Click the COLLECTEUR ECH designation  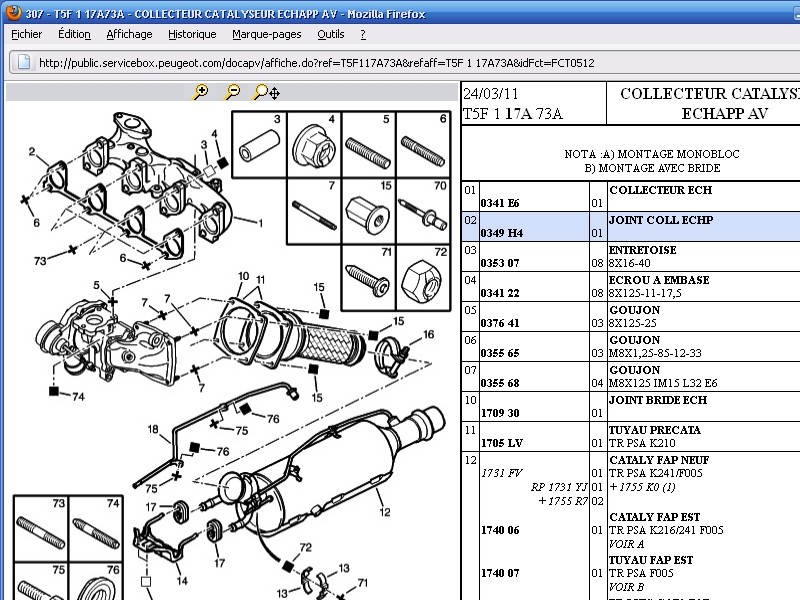[x=661, y=190]
